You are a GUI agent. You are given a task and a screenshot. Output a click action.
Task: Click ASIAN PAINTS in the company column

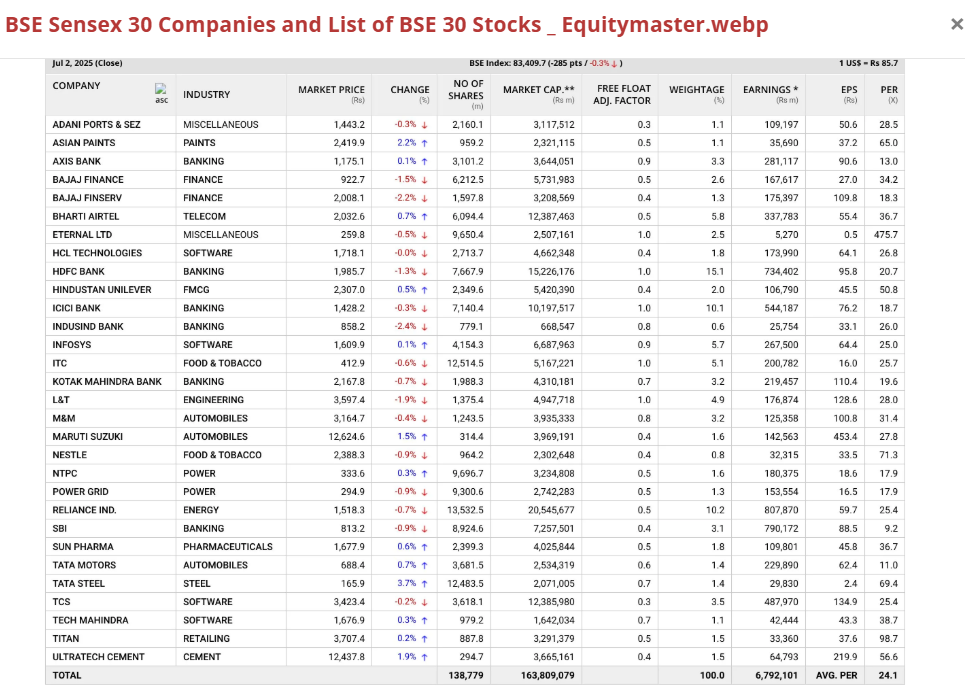84,143
